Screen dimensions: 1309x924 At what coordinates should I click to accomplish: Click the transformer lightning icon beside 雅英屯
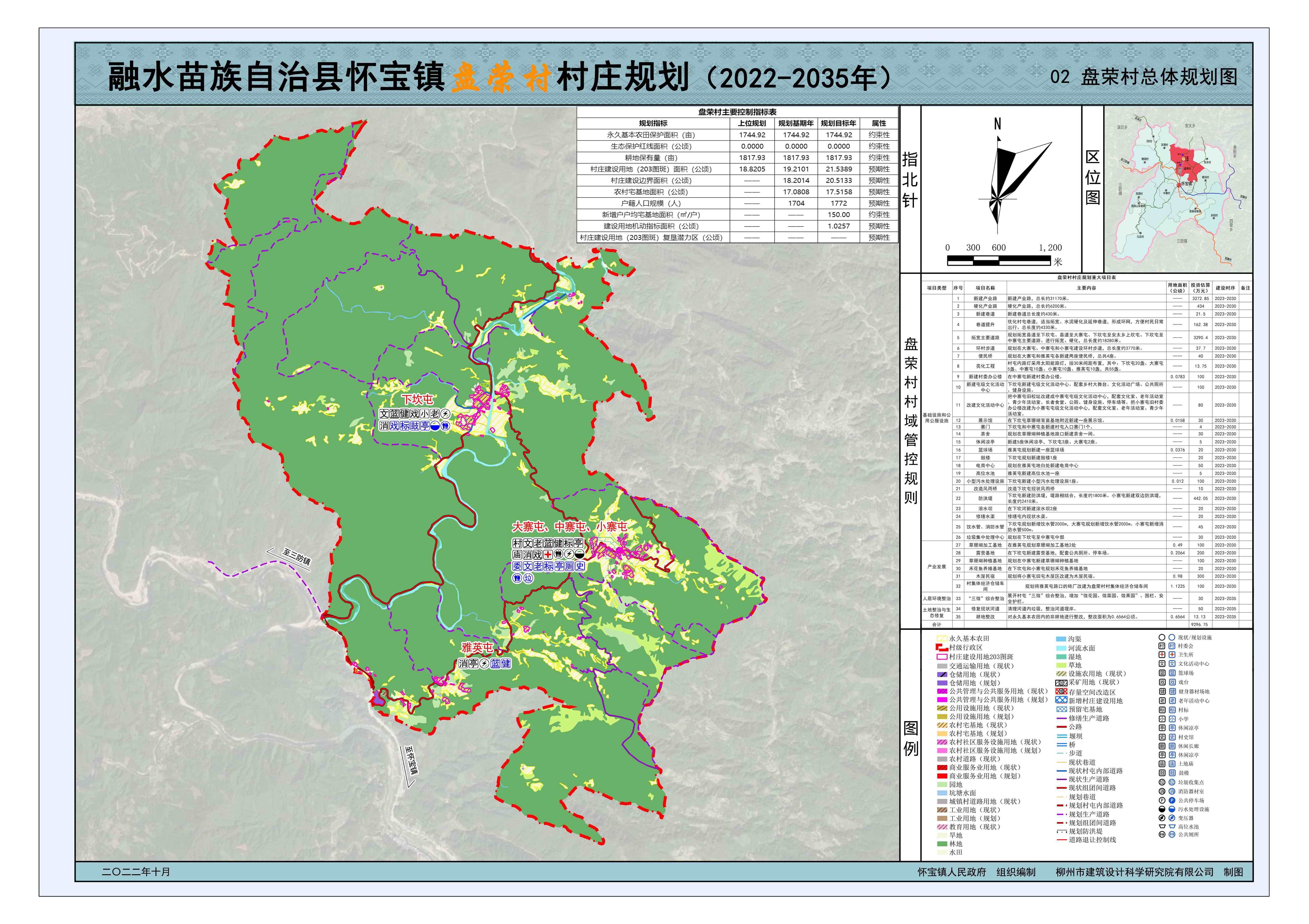click(x=484, y=664)
